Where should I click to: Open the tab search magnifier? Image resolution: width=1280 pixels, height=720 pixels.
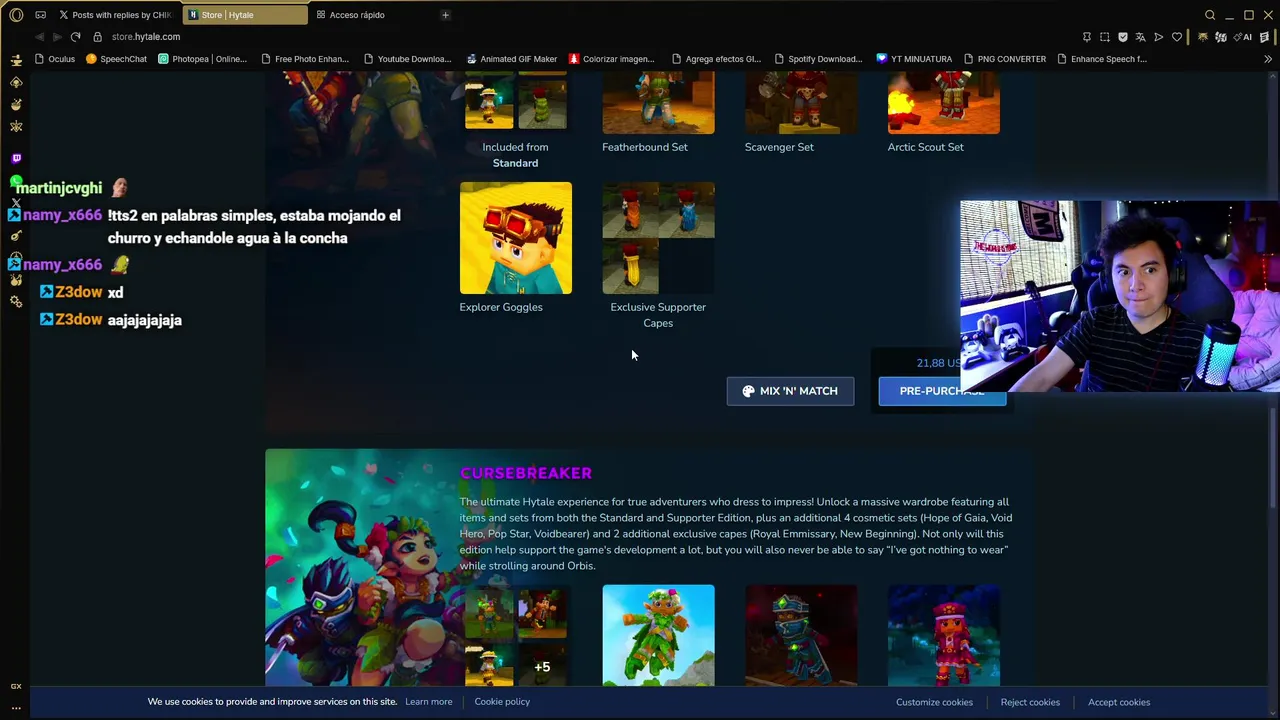tap(1210, 15)
